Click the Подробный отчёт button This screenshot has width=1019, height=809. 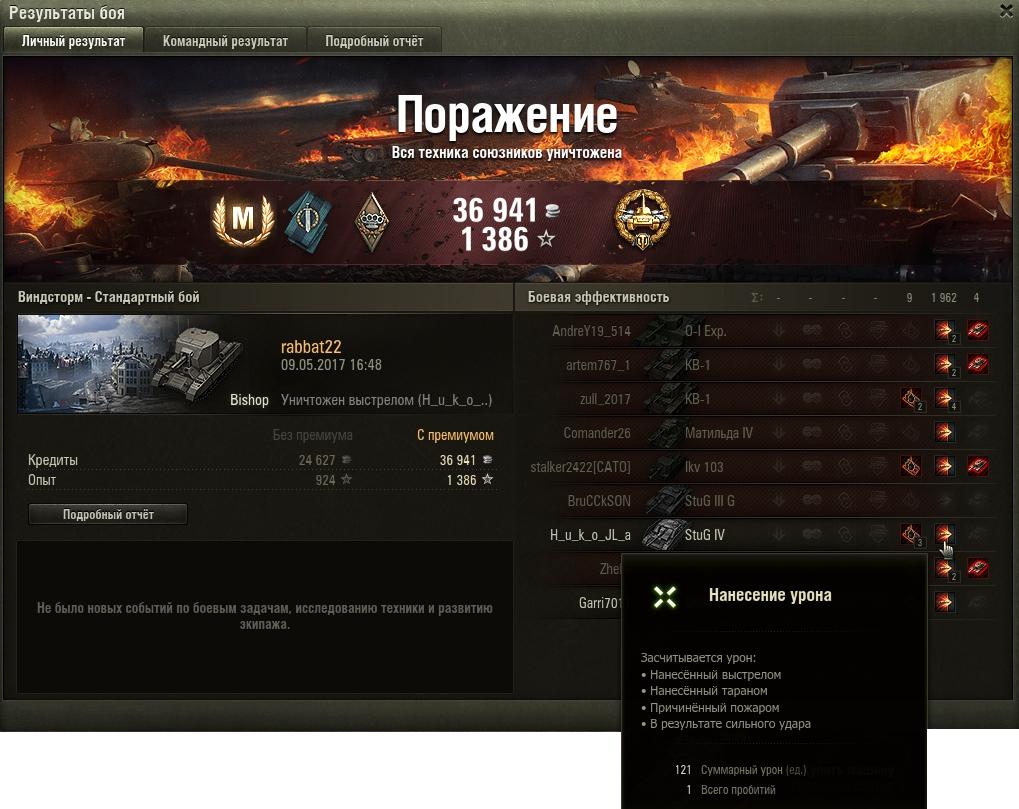(108, 515)
